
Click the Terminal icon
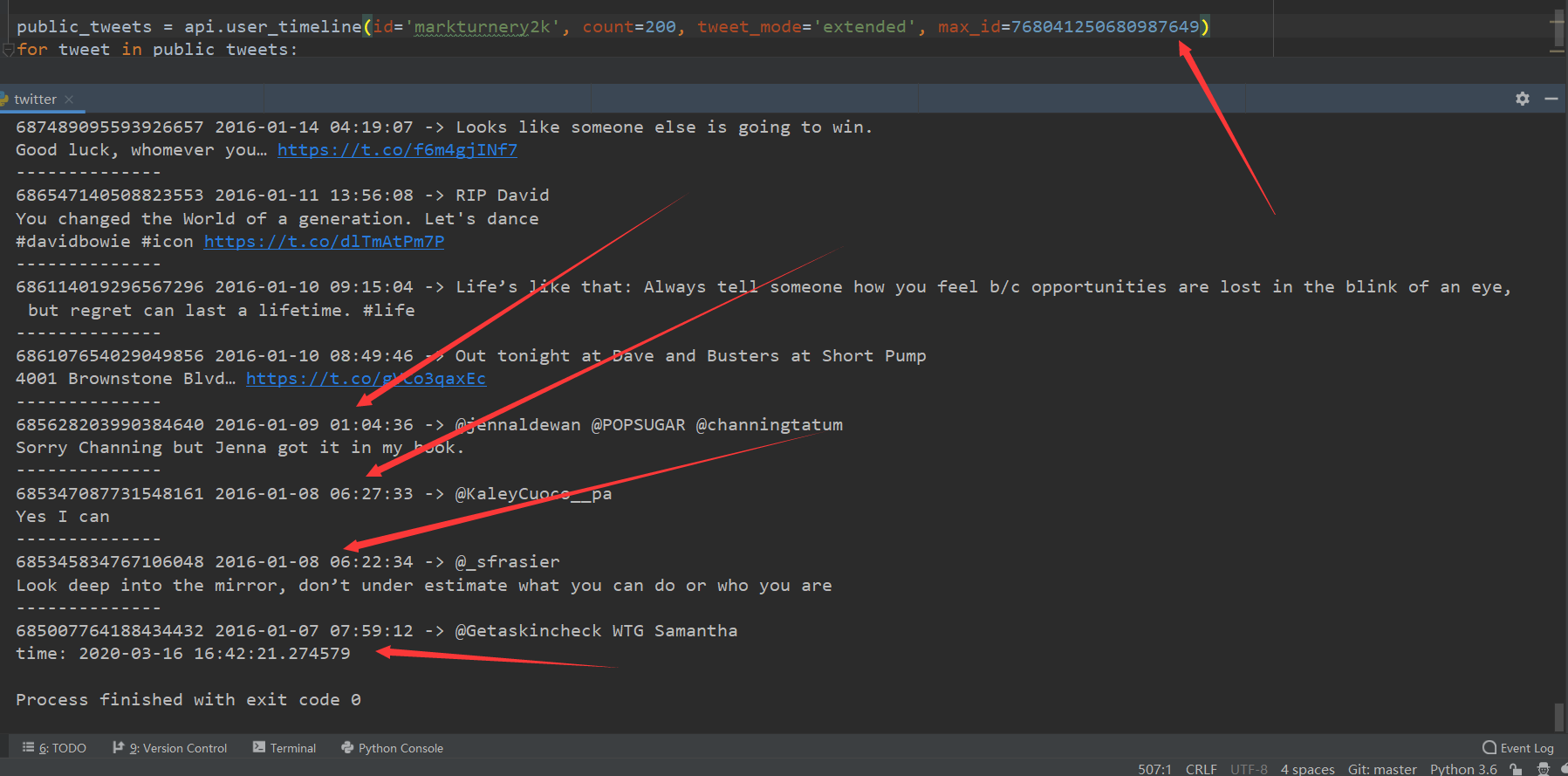click(x=259, y=747)
